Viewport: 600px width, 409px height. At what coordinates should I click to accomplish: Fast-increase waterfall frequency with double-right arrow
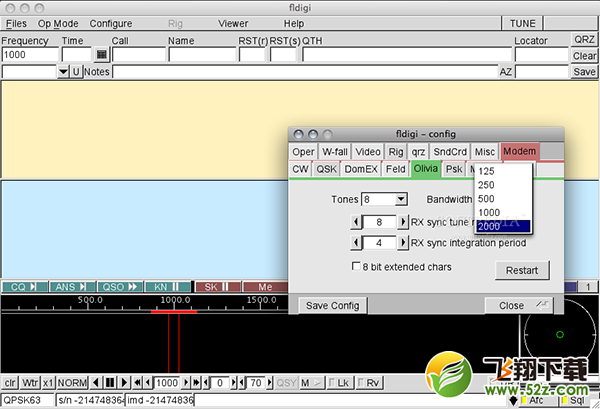tap(196, 383)
